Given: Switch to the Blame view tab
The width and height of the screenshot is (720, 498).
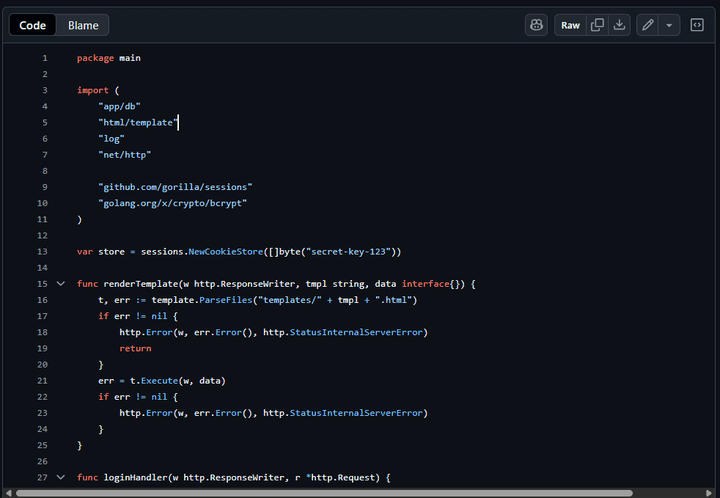Looking at the screenshot, I should (x=83, y=25).
